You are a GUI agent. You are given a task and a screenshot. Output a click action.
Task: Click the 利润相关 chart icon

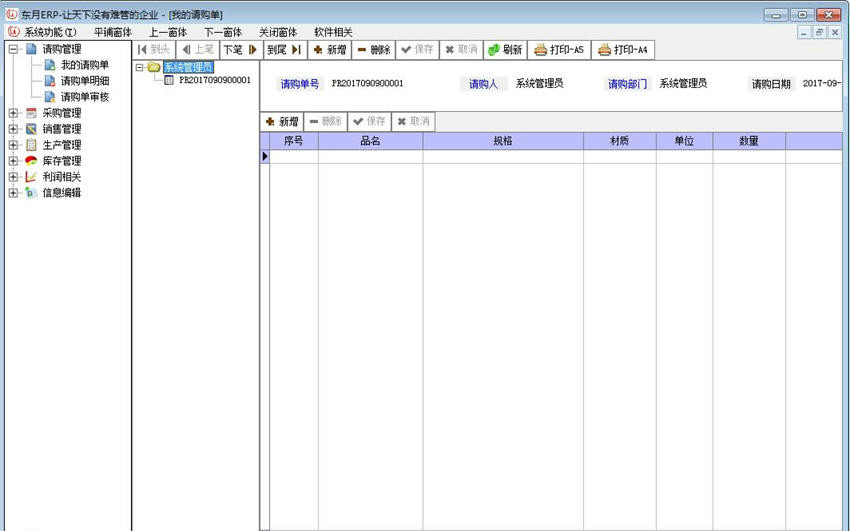click(x=31, y=177)
